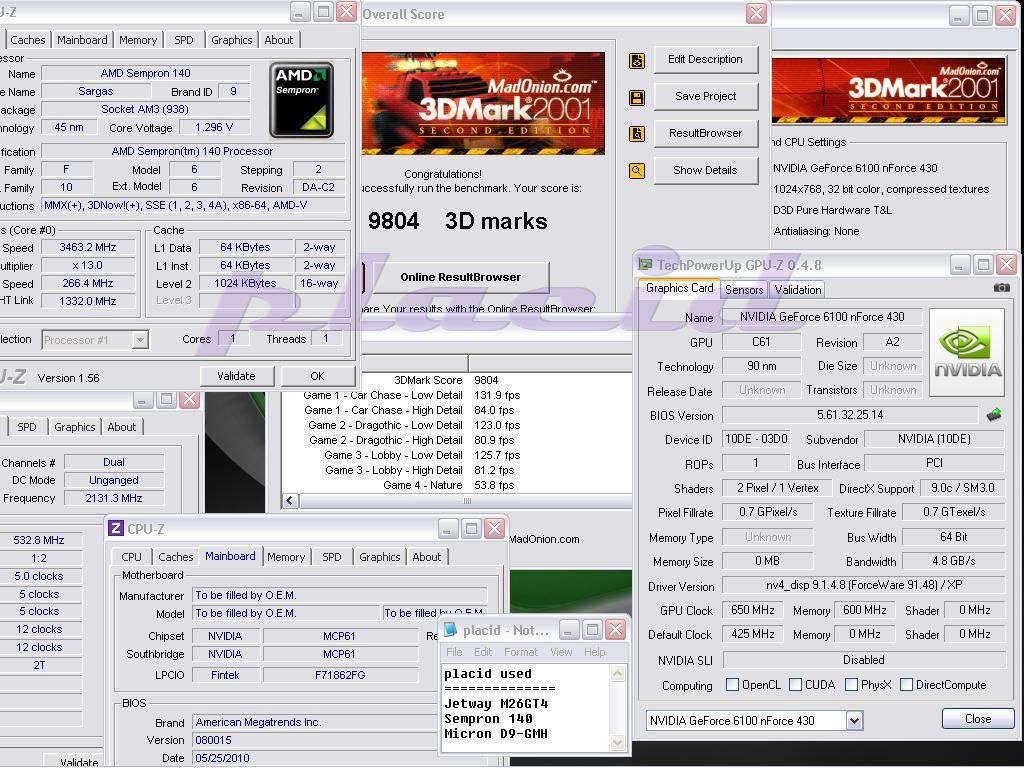The width and height of the screenshot is (1024, 768).
Task: Click the BIOS Version field in GPU-Z
Action: coord(850,415)
